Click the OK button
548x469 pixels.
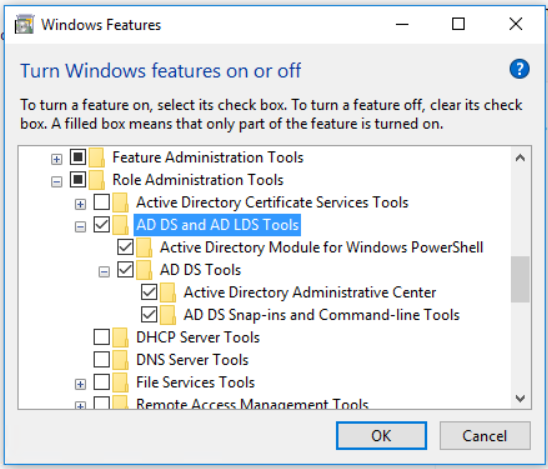point(381,436)
